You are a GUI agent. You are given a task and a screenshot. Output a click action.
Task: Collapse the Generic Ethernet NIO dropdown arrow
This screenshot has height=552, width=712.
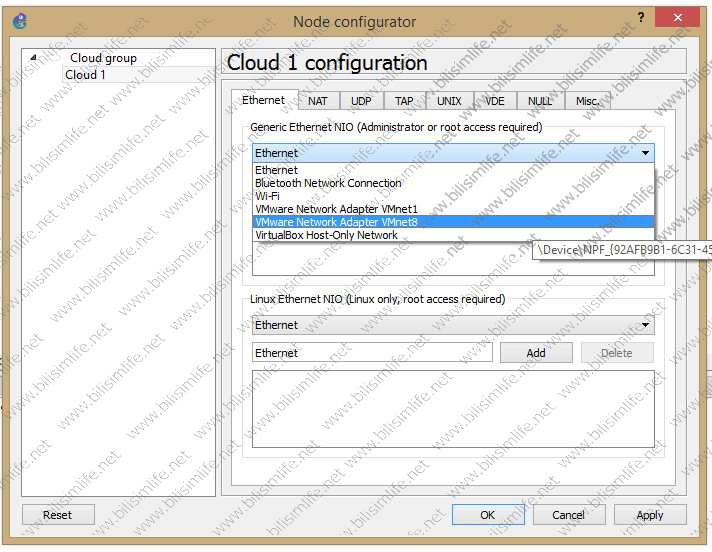[x=645, y=154]
